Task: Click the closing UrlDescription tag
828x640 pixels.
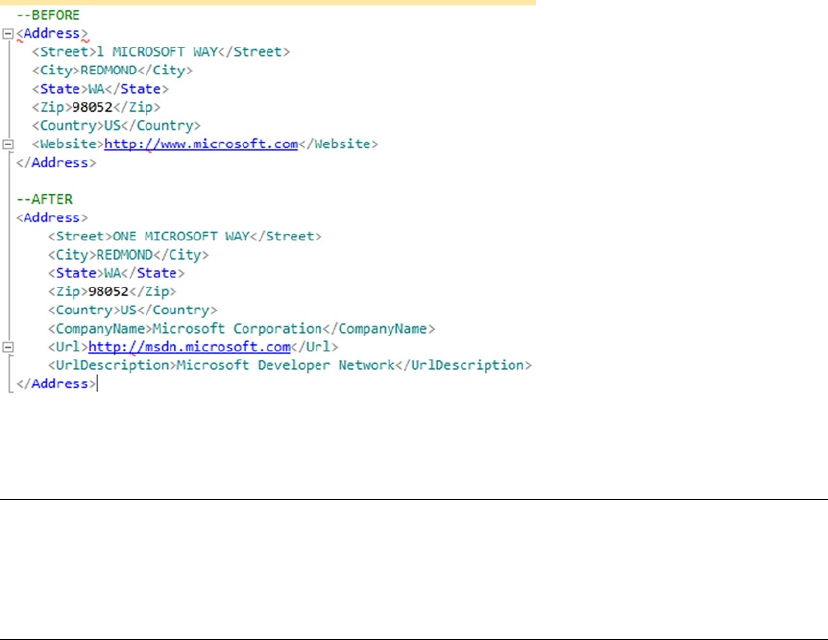Action: [464, 365]
